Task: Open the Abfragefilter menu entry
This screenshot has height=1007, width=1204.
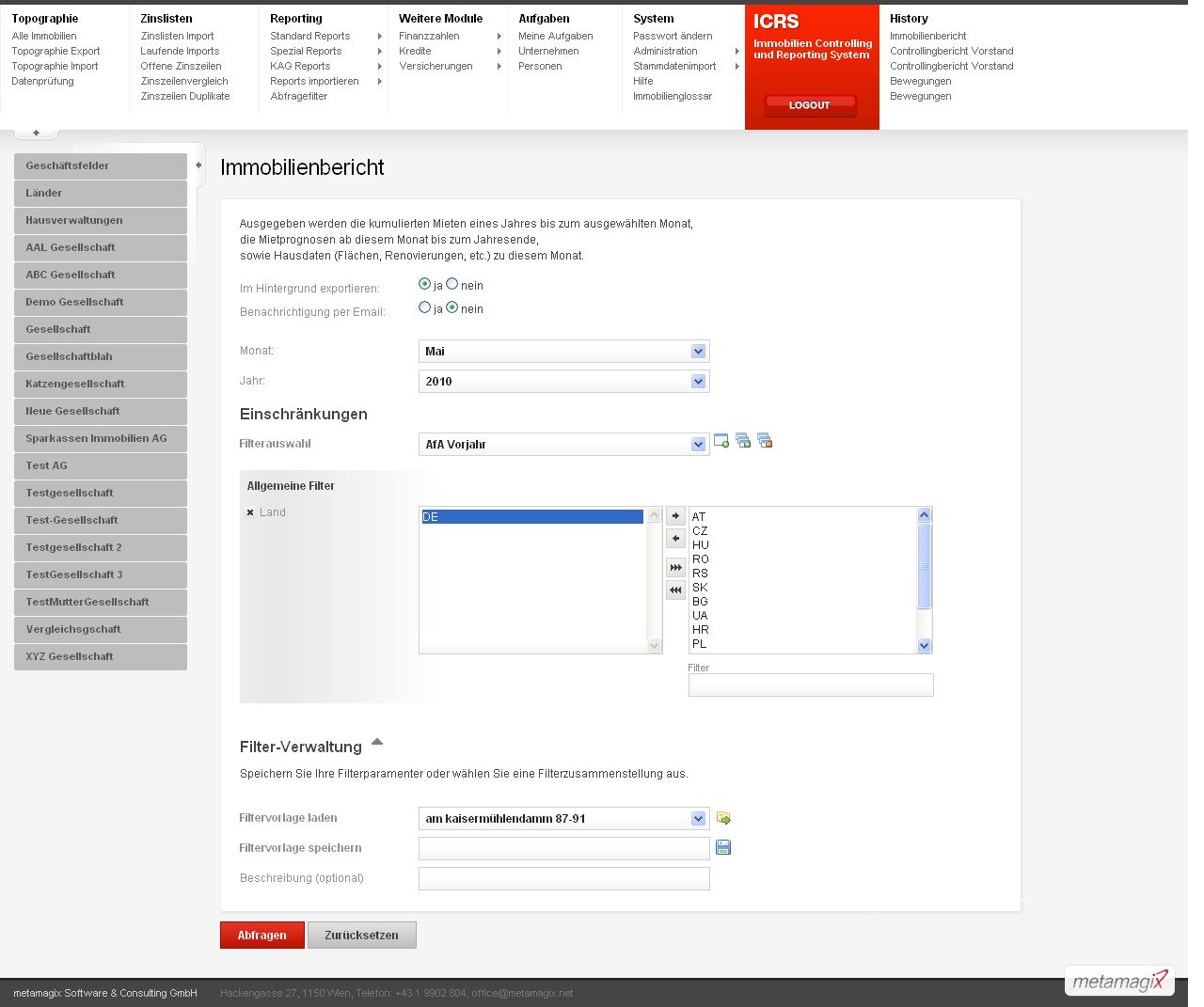Action: 298,96
